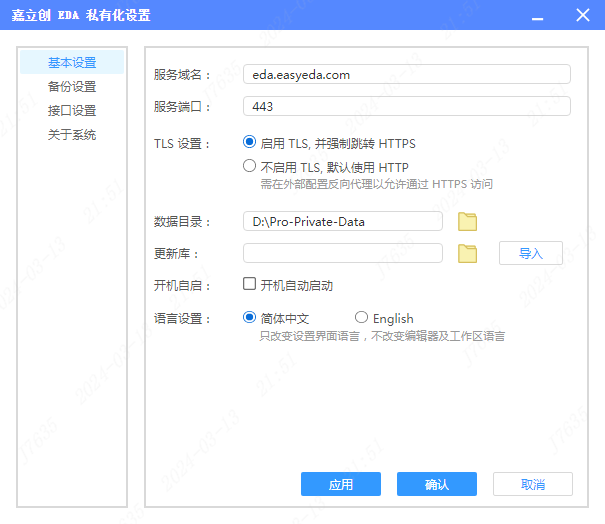Go to 接口设置 section
The image size is (605, 524).
[x=72, y=111]
